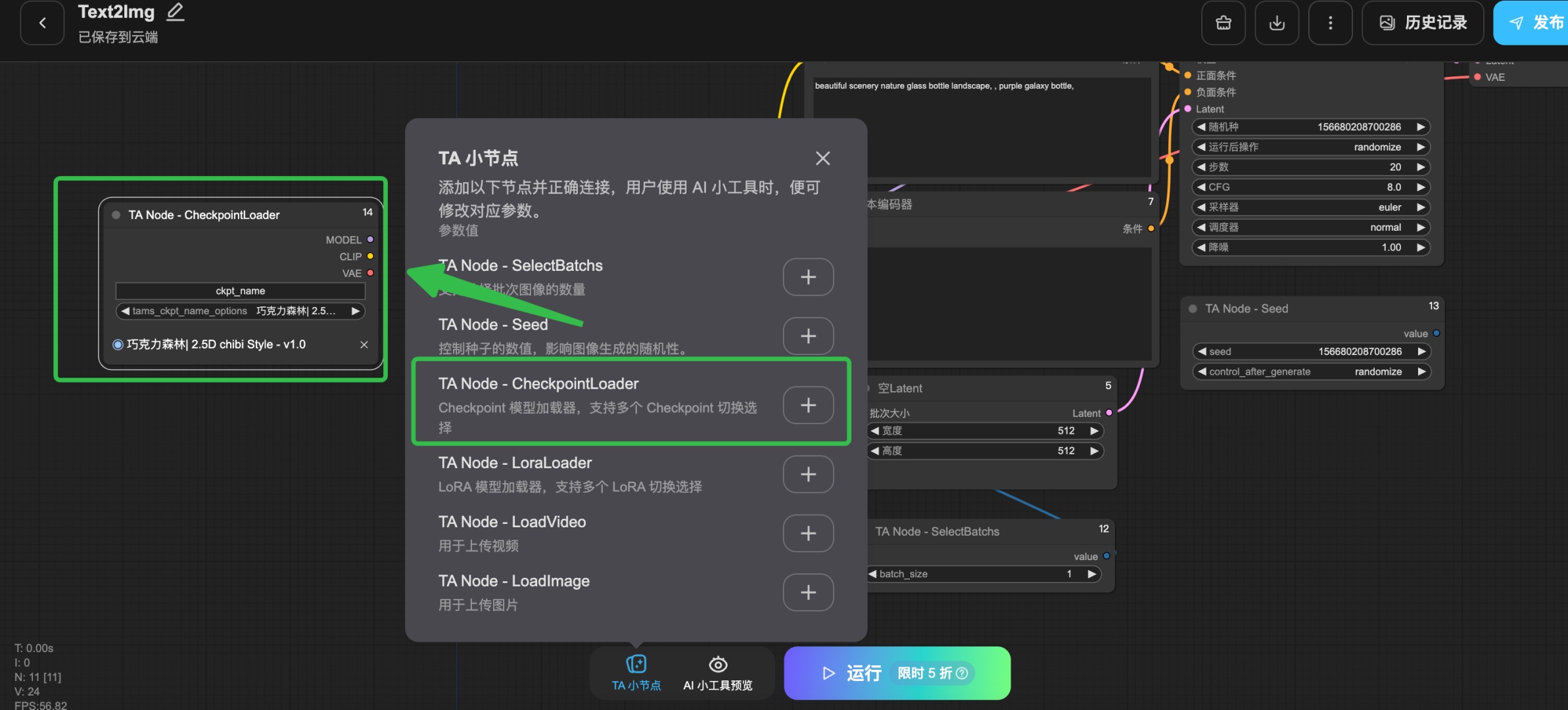Click the back arrow button
The width and height of the screenshot is (1568, 710).
[x=42, y=23]
